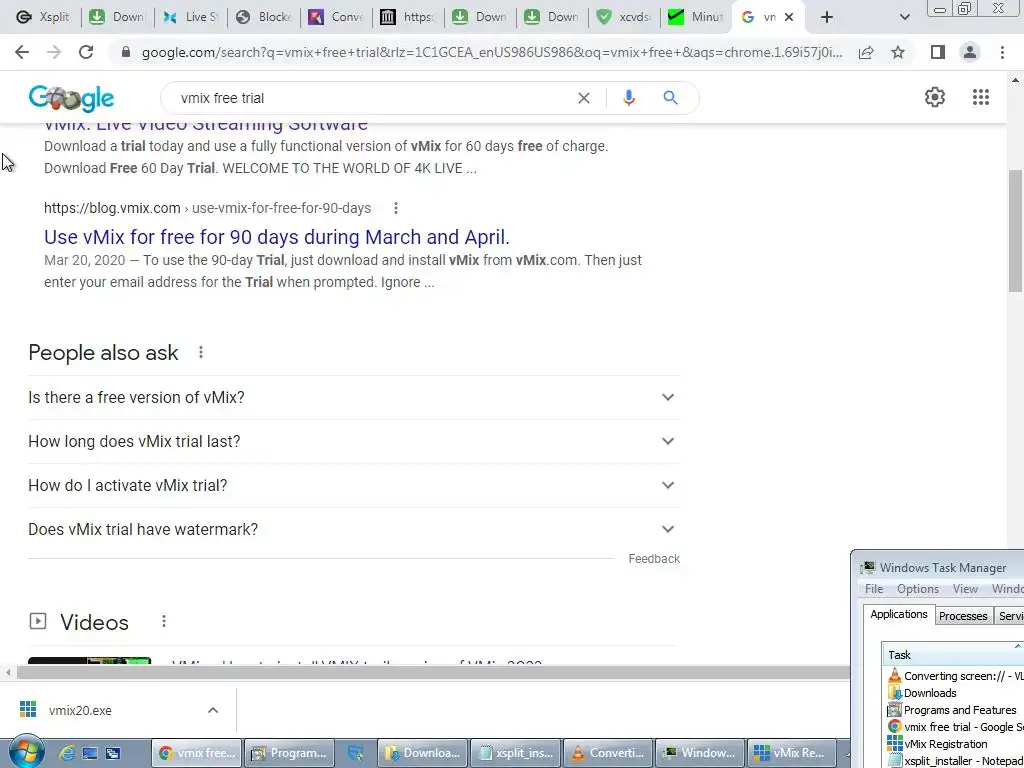This screenshot has width=1024, height=768.
Task: Select 'Converting screen://' task row
Action: 955,676
